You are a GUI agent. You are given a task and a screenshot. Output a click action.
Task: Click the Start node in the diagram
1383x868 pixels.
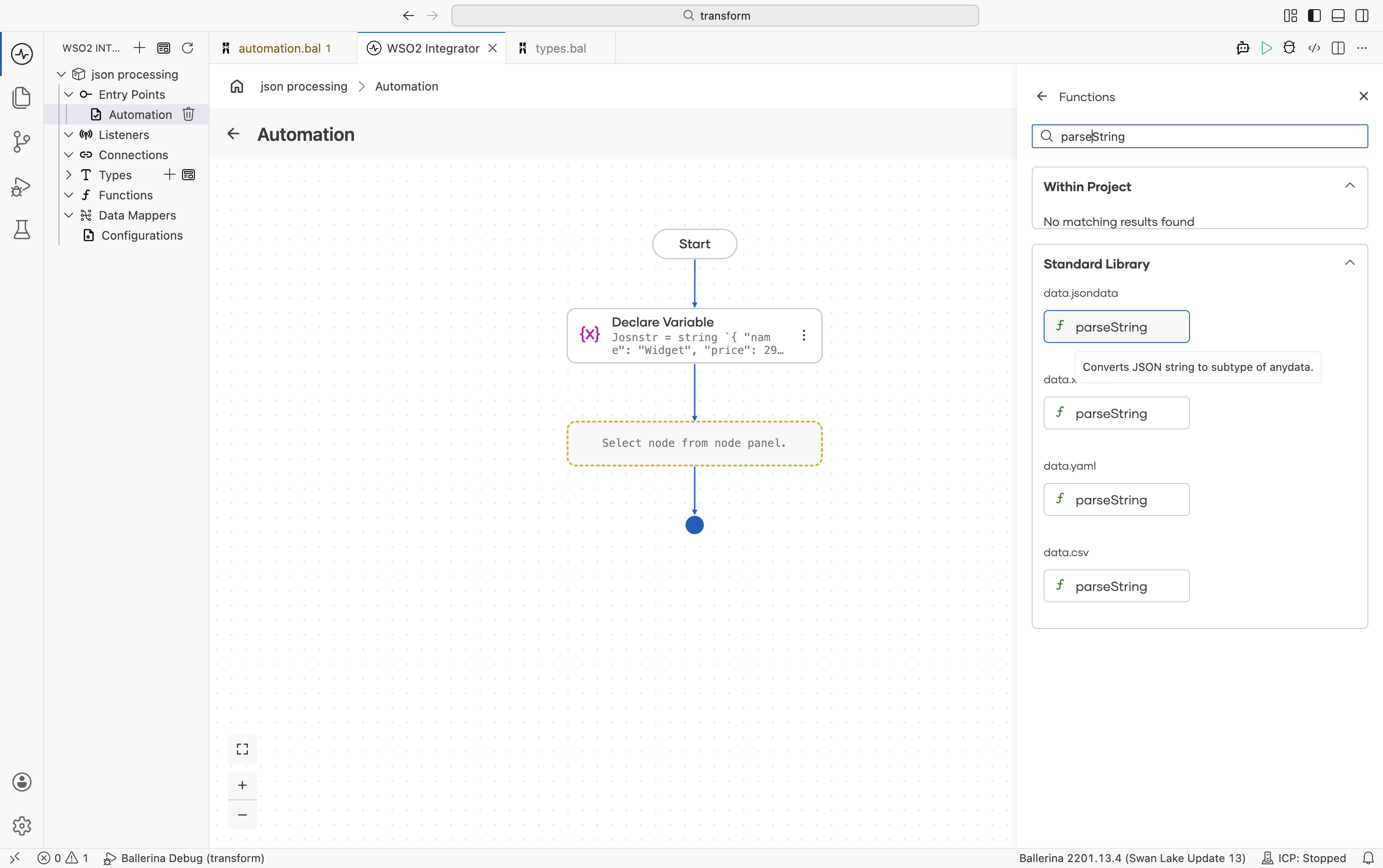click(x=694, y=244)
